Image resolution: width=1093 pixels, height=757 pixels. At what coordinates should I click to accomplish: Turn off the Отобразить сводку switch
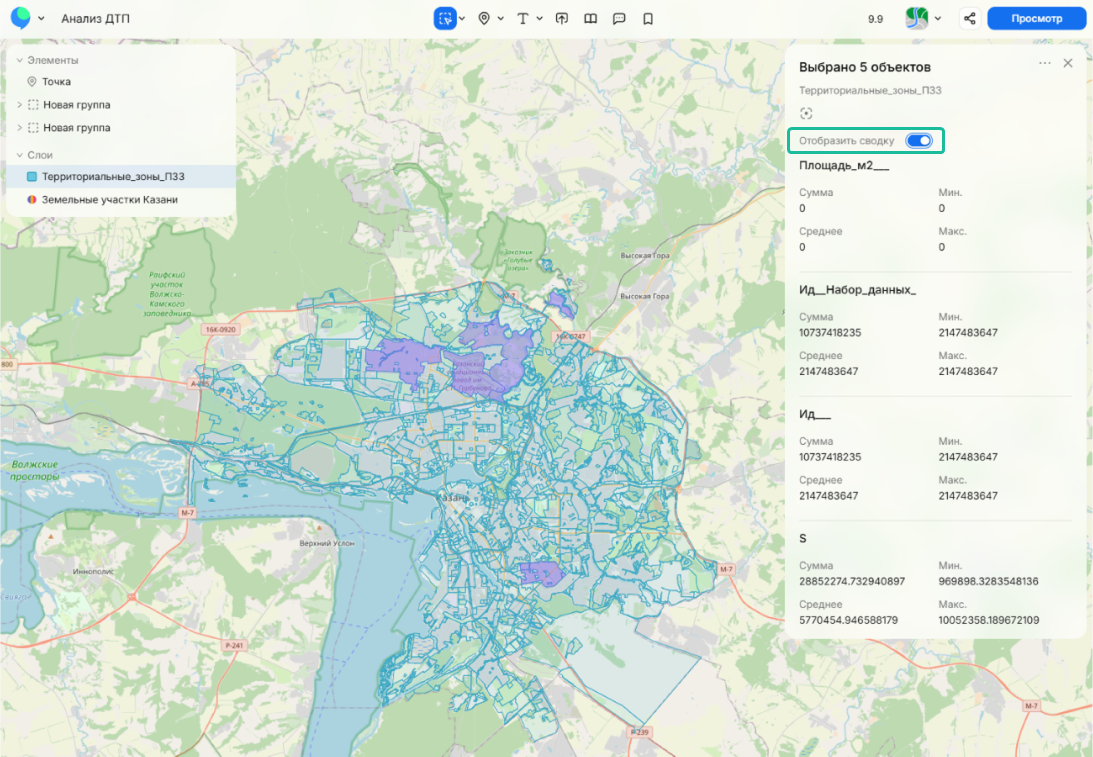click(x=918, y=141)
